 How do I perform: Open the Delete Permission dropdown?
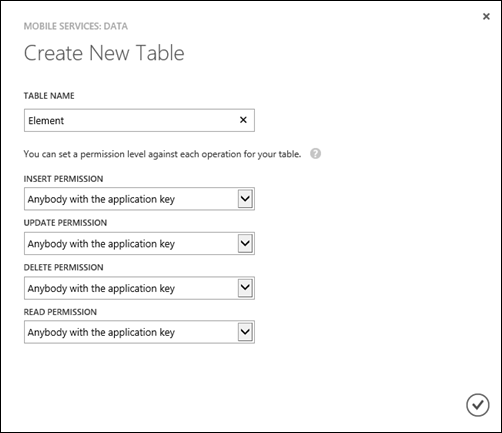coord(139,288)
